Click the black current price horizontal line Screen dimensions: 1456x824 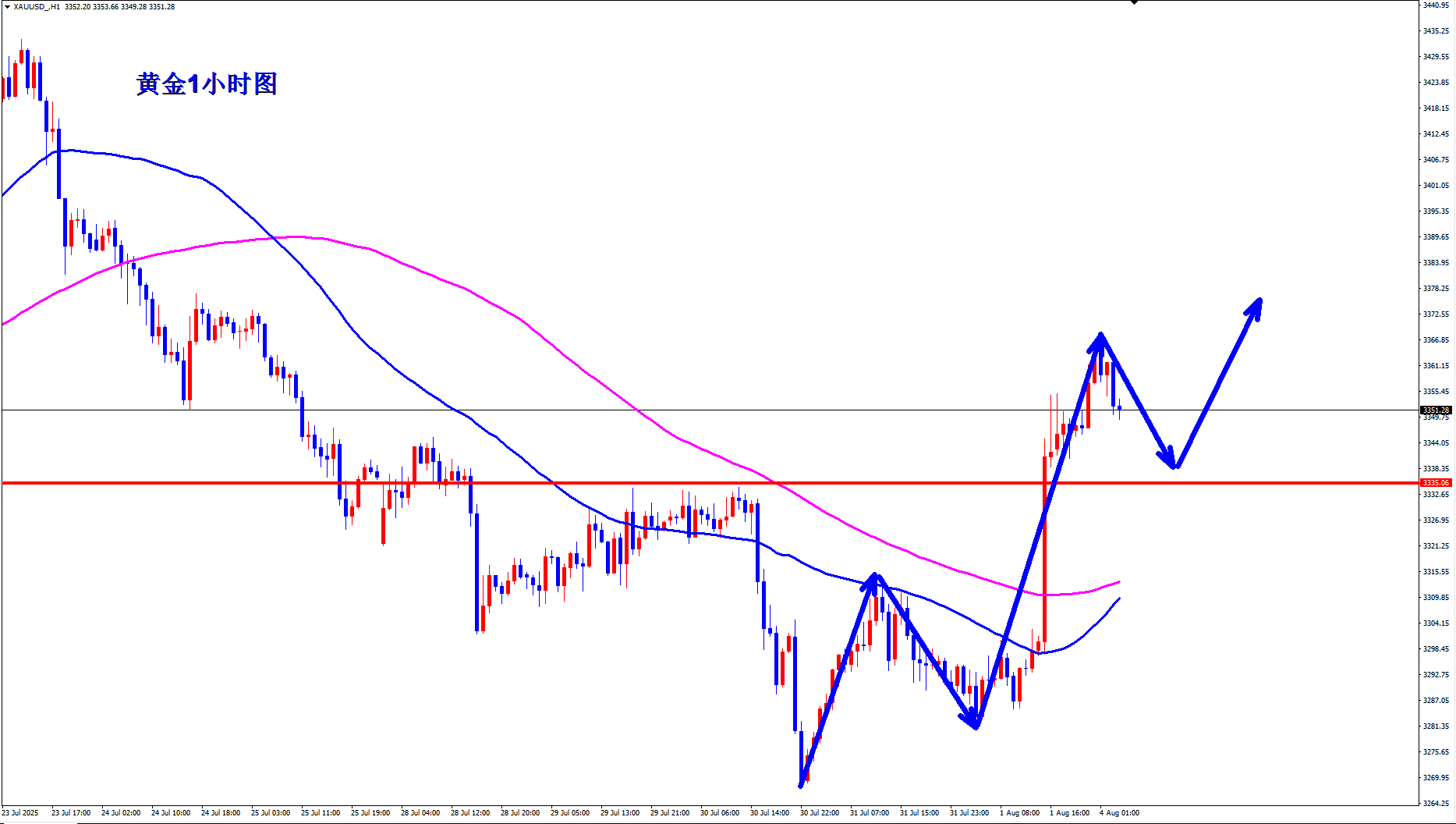pos(709,410)
